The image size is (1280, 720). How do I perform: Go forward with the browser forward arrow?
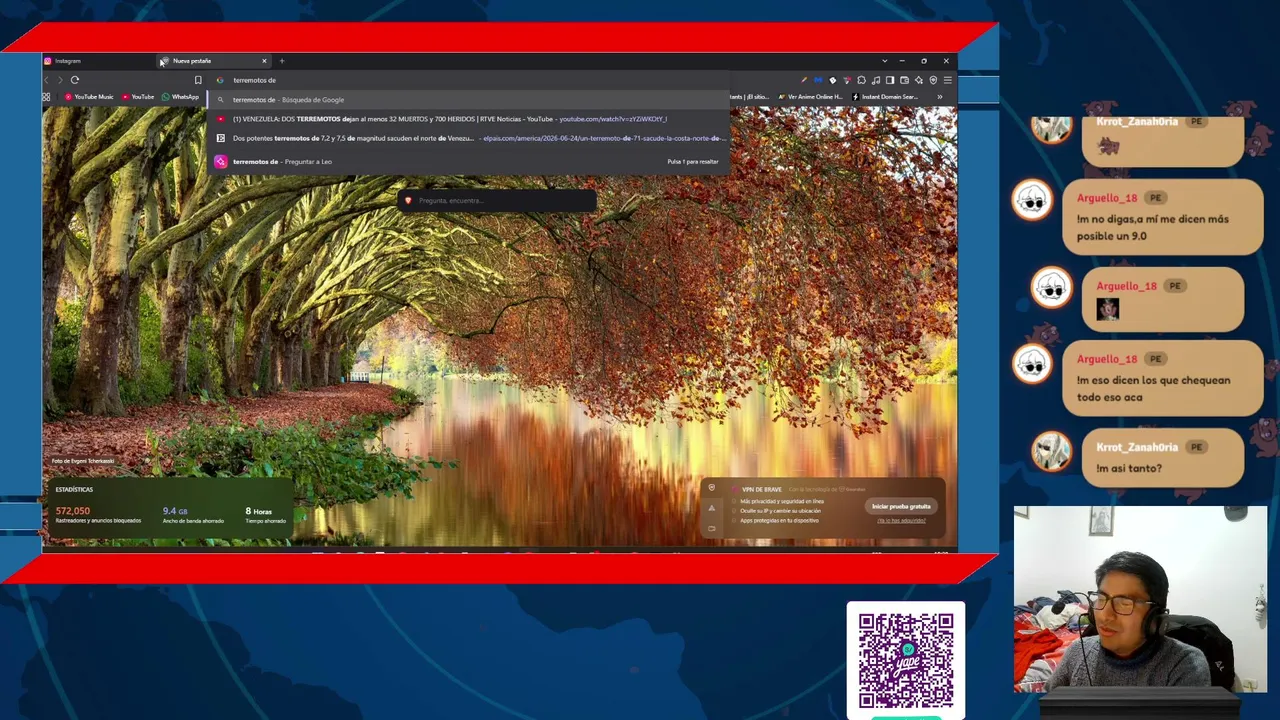pos(60,80)
